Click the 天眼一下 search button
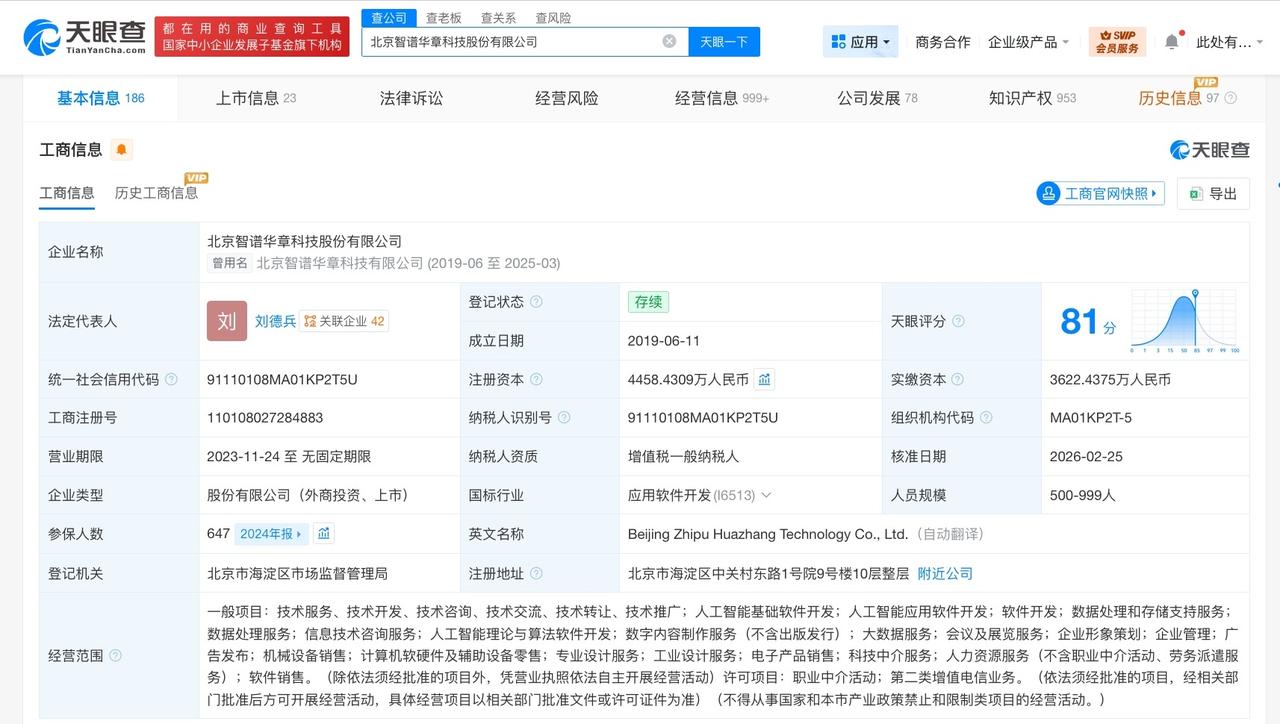The height and width of the screenshot is (724, 1280). (x=724, y=41)
